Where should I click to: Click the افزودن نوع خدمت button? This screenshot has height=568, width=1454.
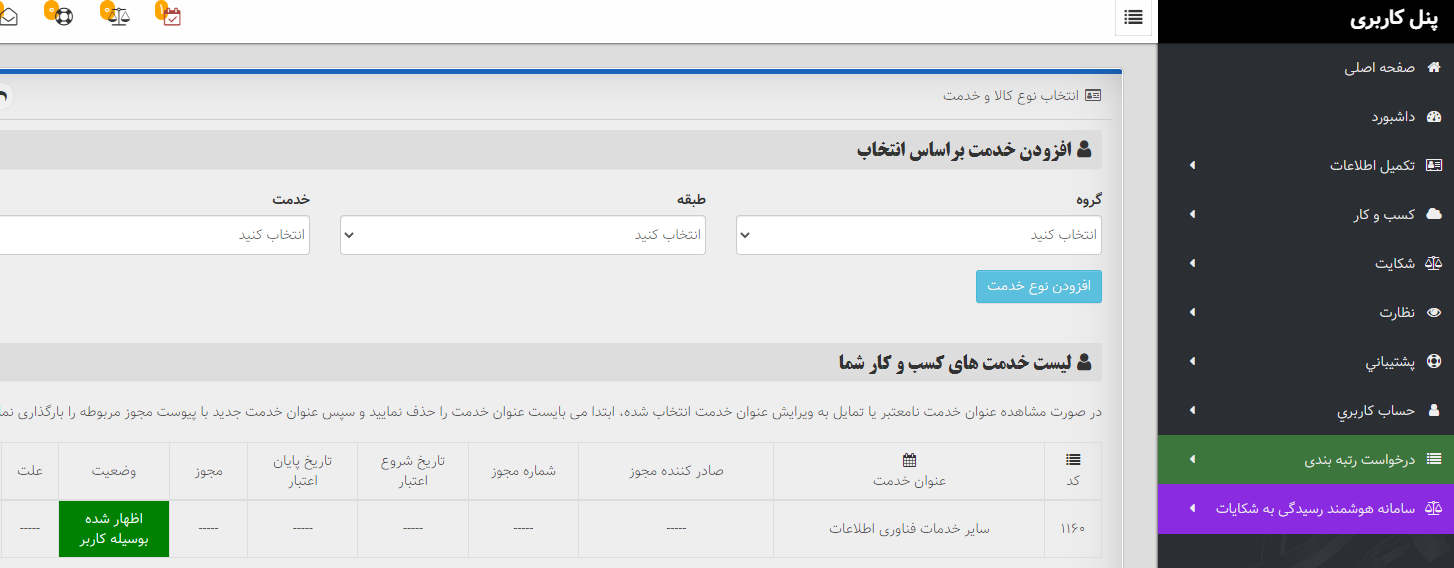[x=1039, y=286]
